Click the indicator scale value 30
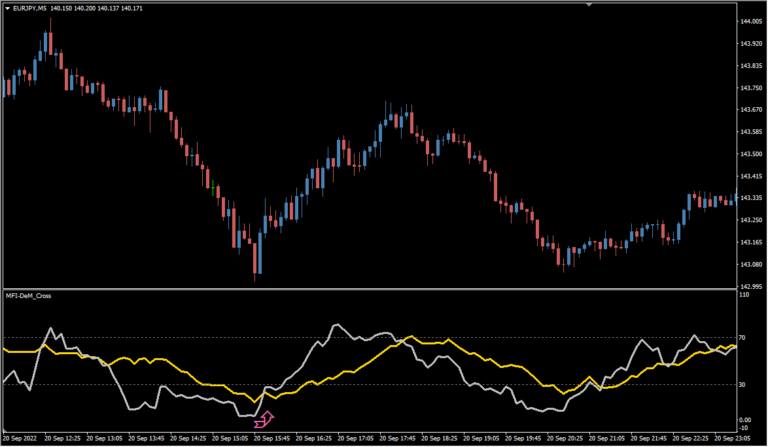 pos(745,384)
